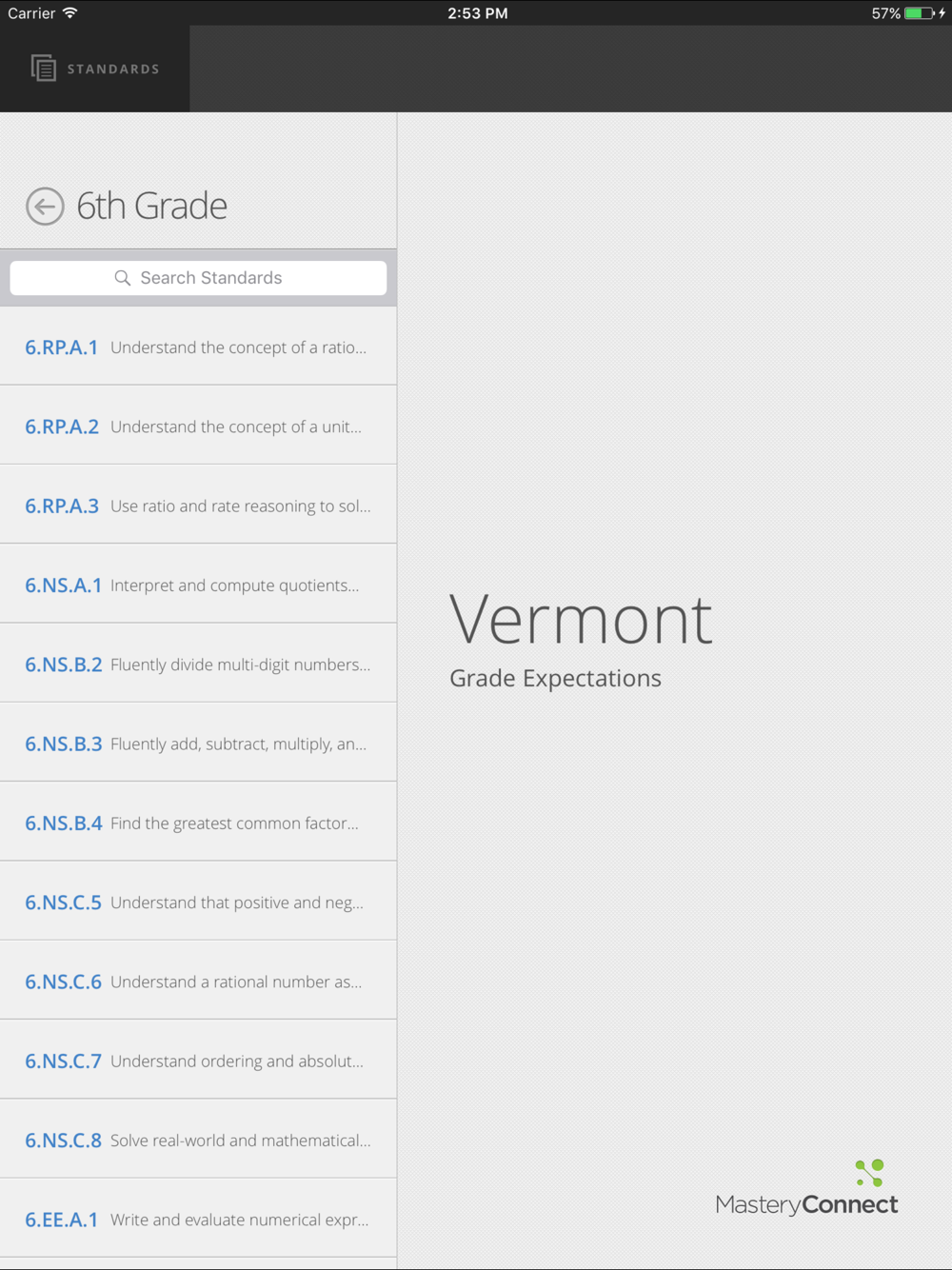The image size is (952, 1270).
Task: Check the Wi-Fi status icon
Action: [70, 13]
